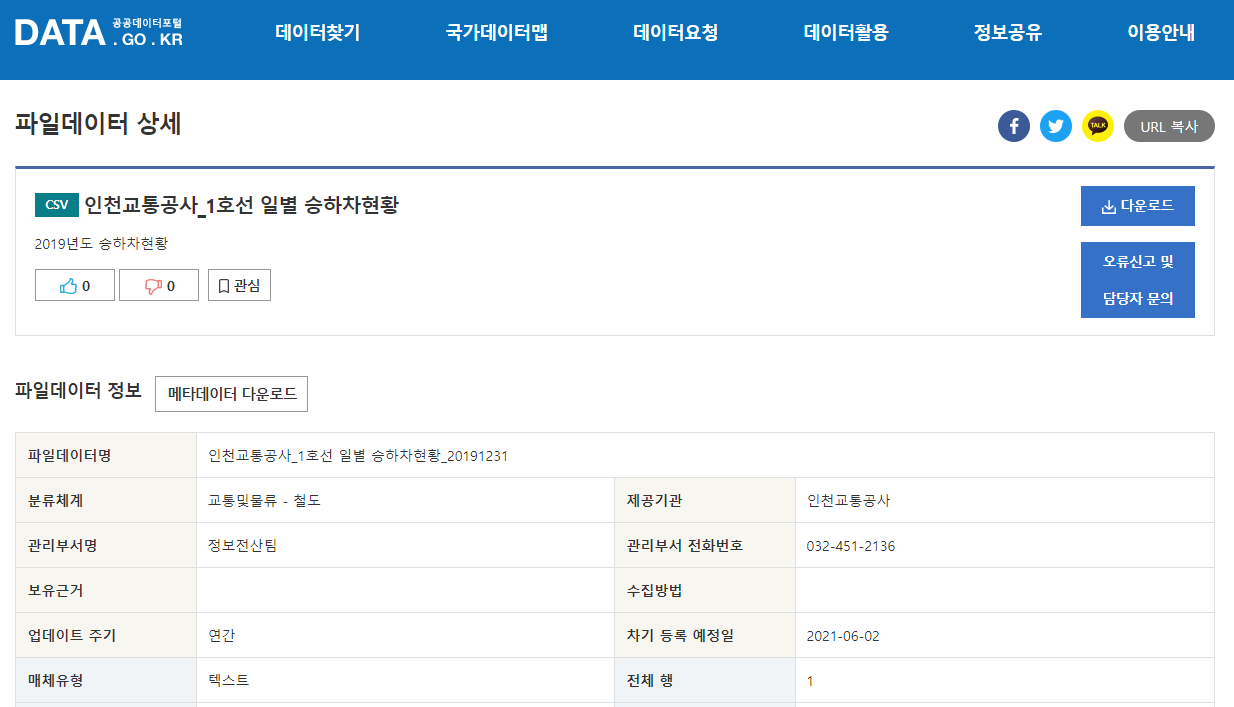Click the CSV format badge
The height and width of the screenshot is (707, 1234).
(57, 205)
